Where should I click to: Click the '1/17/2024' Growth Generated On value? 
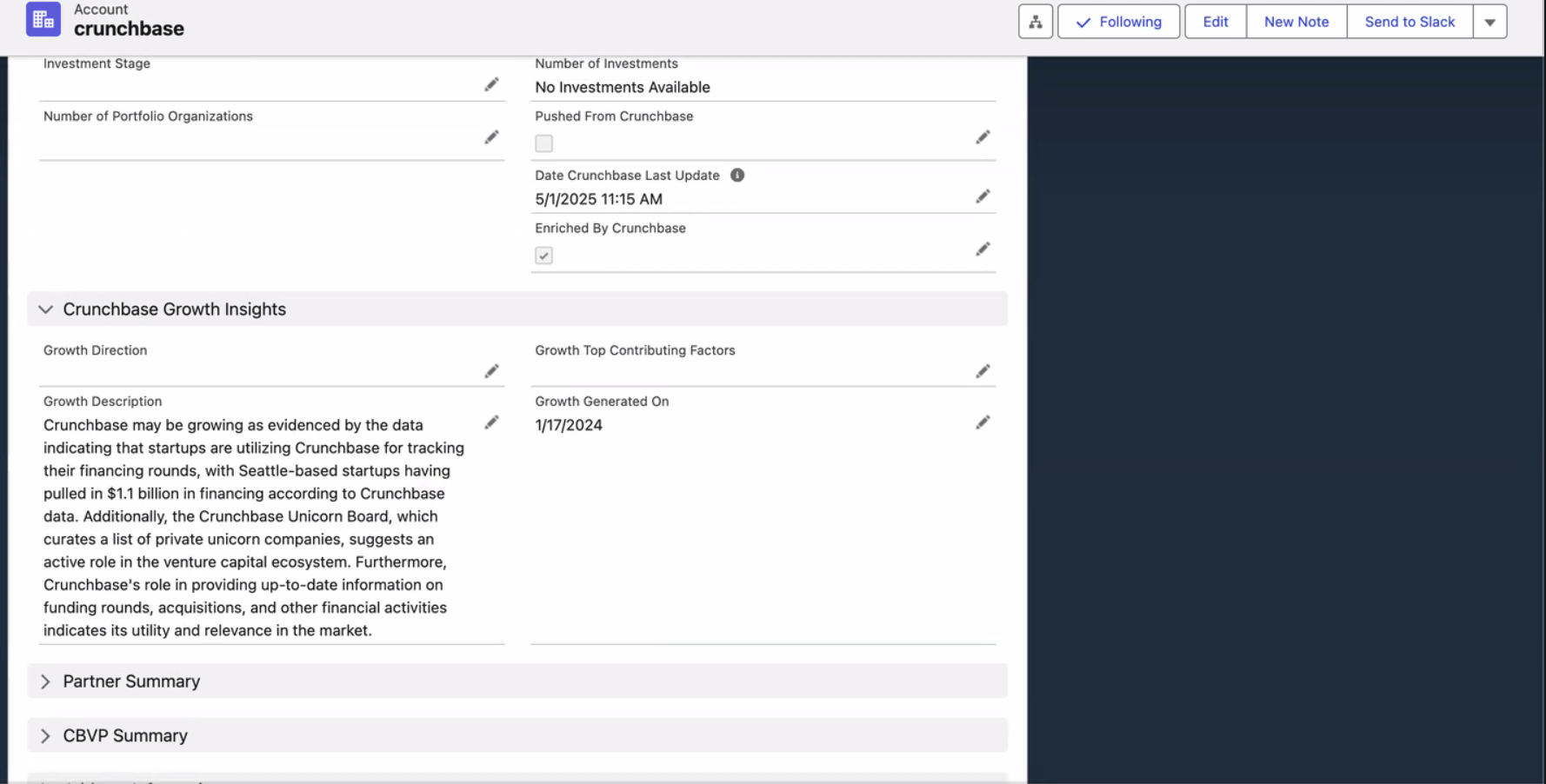click(569, 425)
